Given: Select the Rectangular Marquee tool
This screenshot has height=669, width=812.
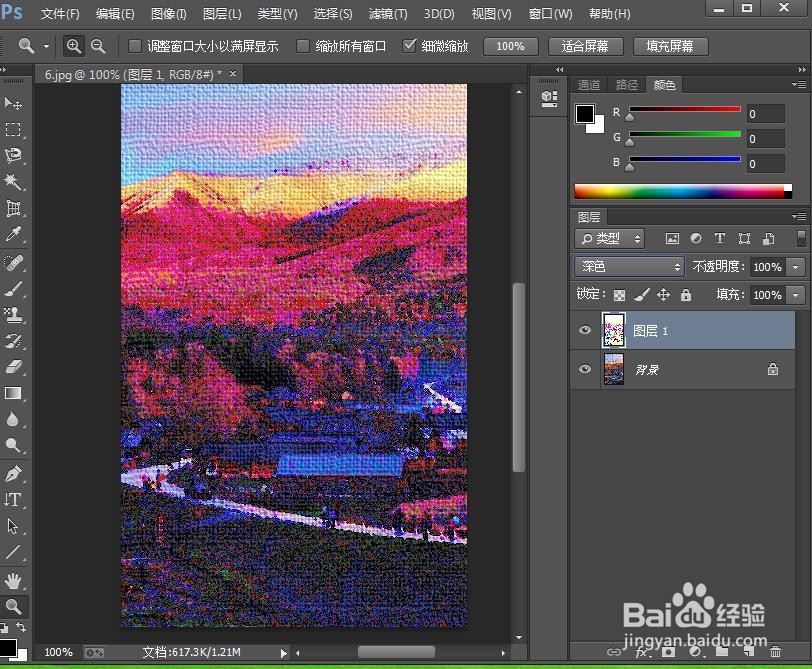Looking at the screenshot, I should tap(13, 129).
